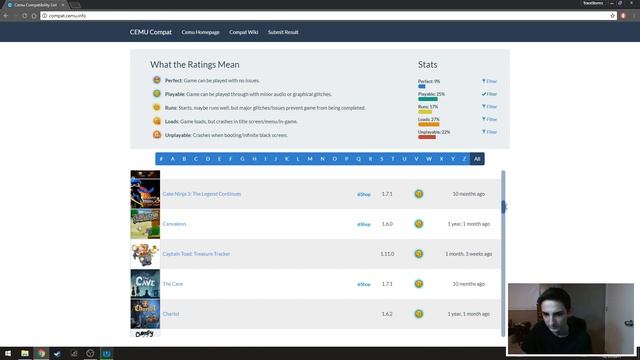Click the Playable rating icon on The Cave row
Screen dimensions: 640x360
point(419,284)
